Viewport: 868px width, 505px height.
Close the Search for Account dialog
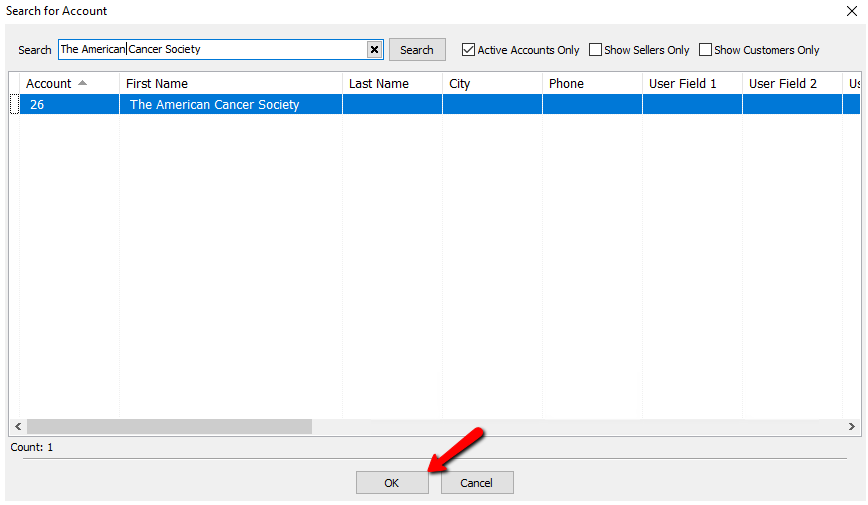tap(851, 11)
